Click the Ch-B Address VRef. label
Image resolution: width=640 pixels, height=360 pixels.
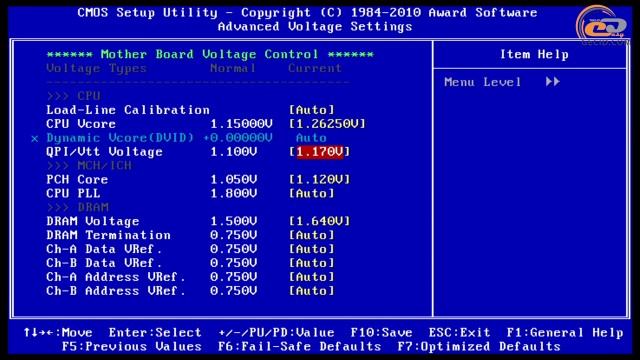click(x=116, y=291)
